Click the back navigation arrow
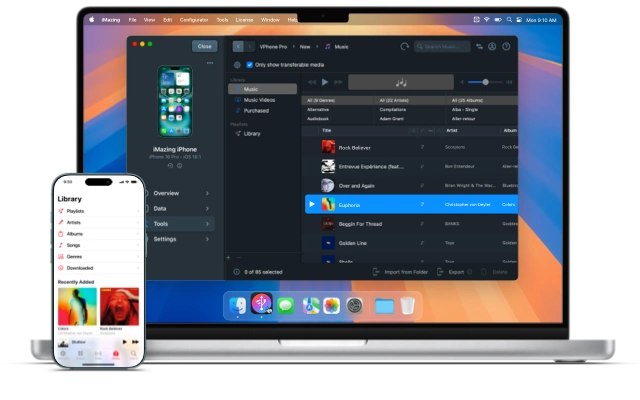This screenshot has width=640, height=400. coord(238,46)
